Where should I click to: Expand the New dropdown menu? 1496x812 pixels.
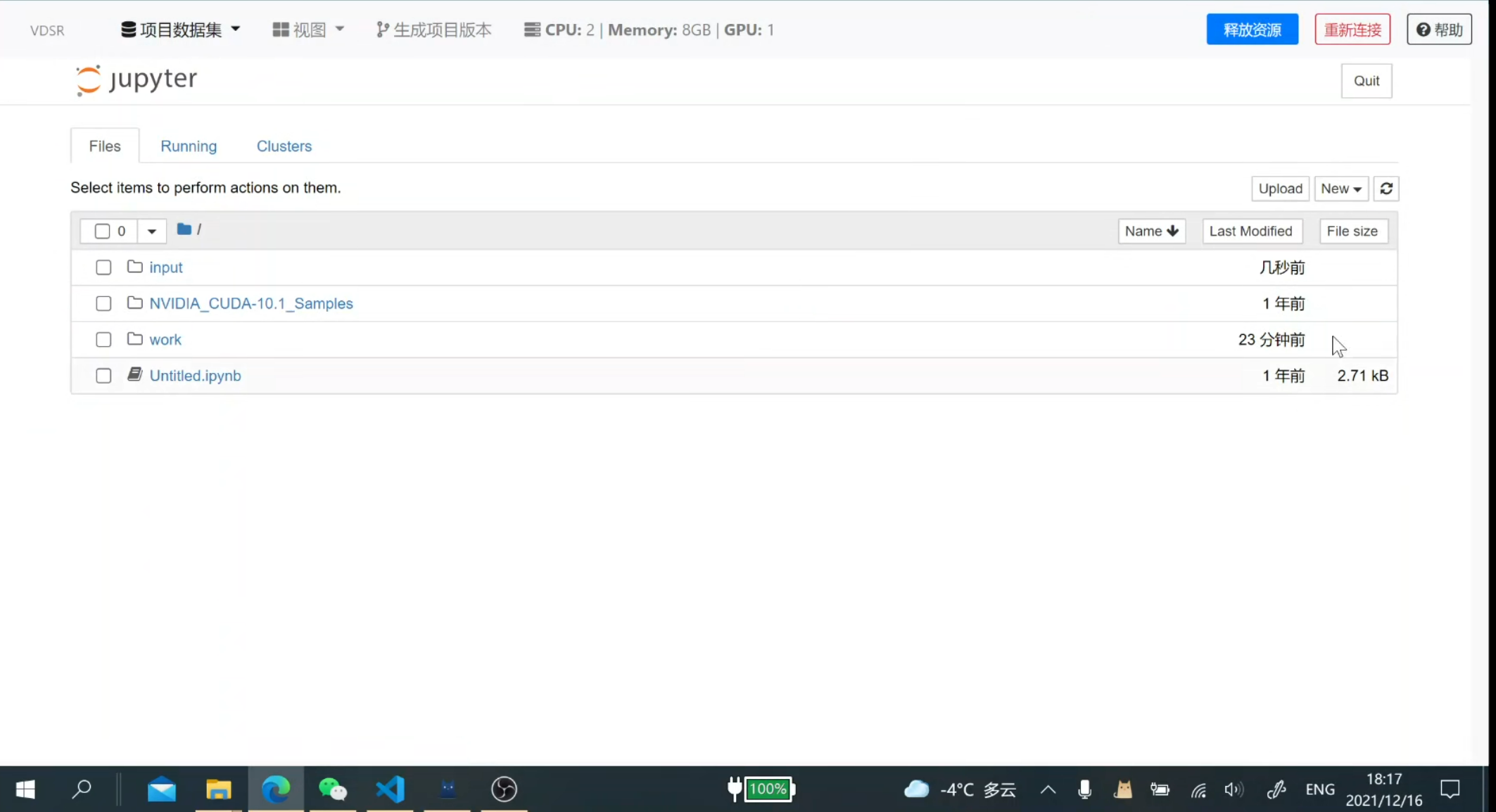pyautogui.click(x=1340, y=189)
